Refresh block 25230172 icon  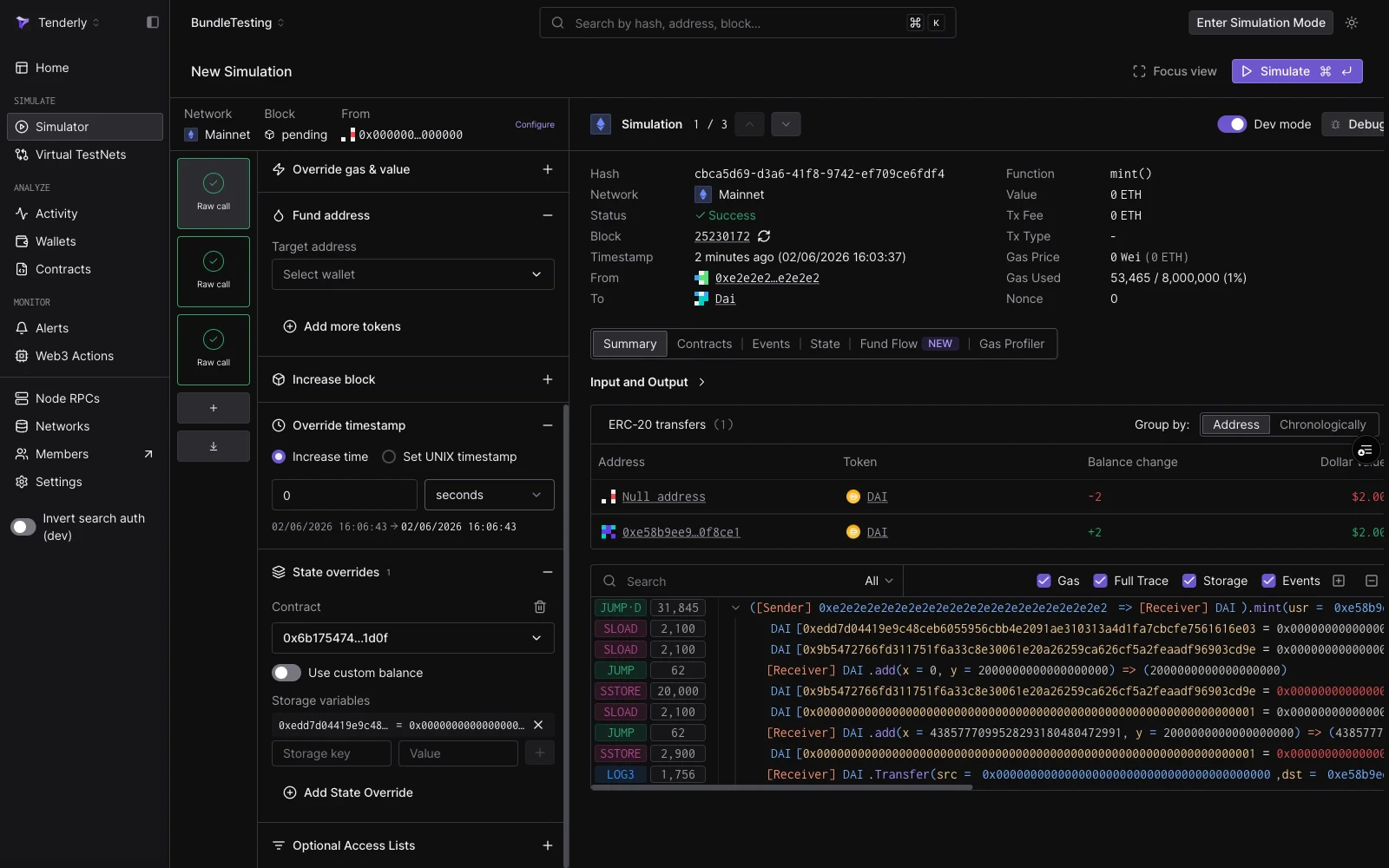[764, 236]
